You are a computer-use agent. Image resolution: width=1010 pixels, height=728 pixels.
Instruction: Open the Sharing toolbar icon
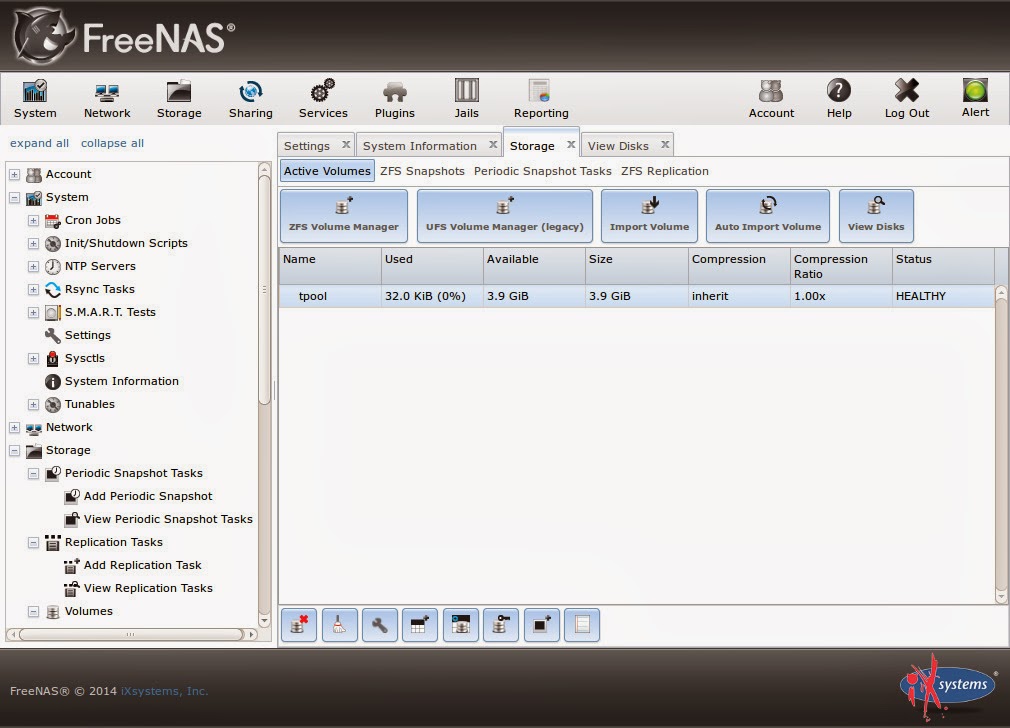(x=251, y=99)
